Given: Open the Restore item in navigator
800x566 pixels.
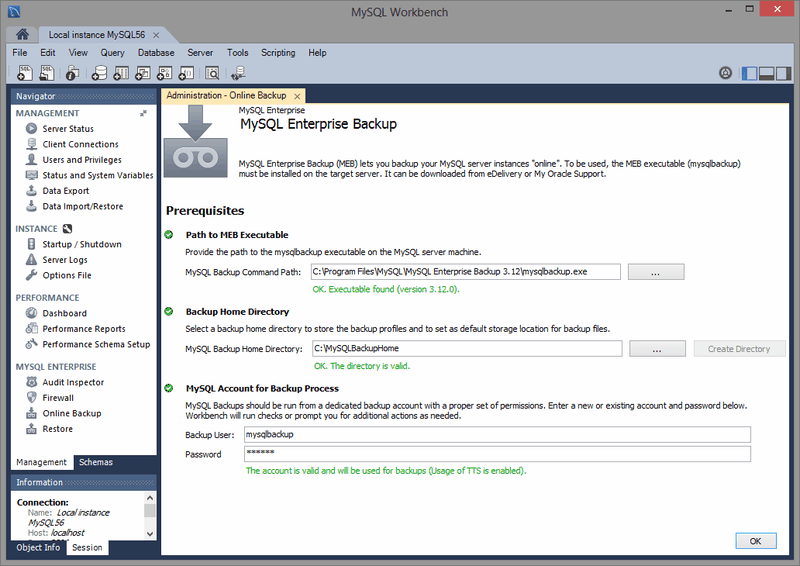Looking at the screenshot, I should coord(57,429).
